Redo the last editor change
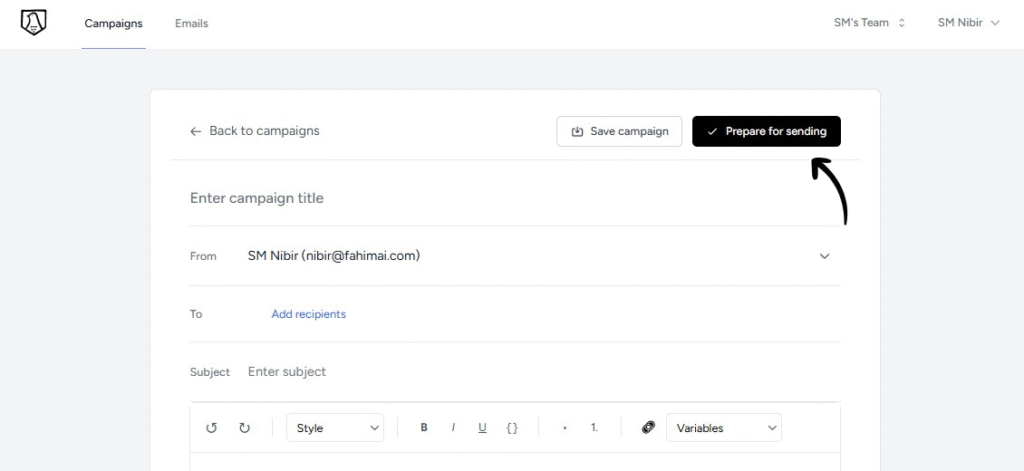This screenshot has height=471, width=1024. tap(244, 428)
